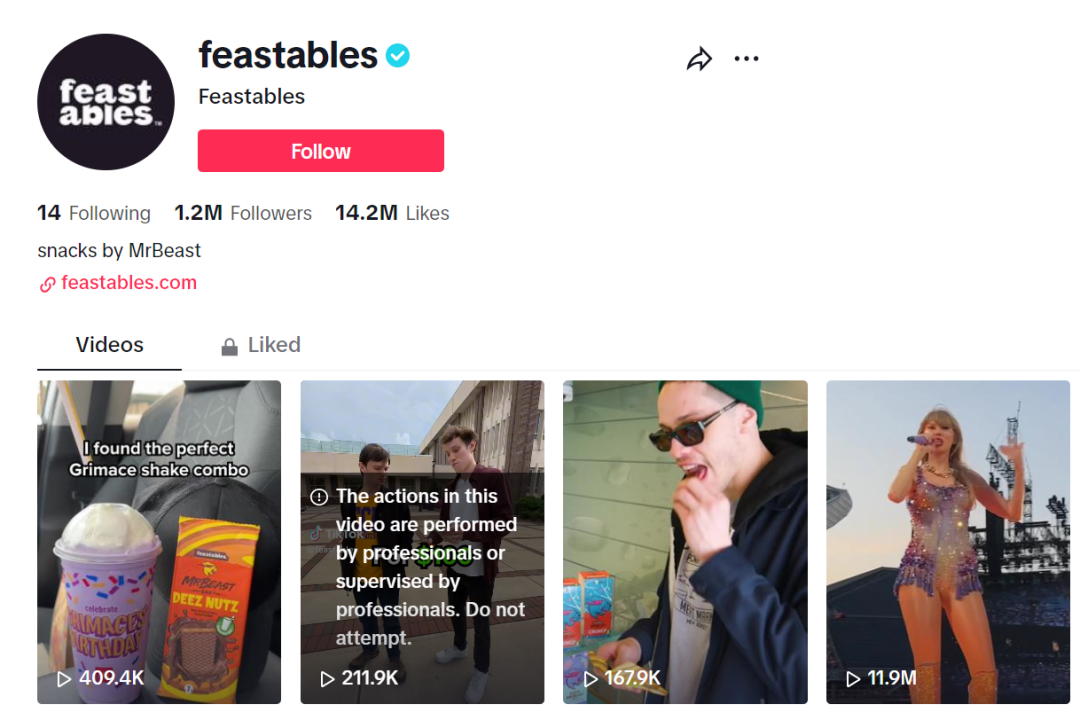
Task: Click play icon on 211.9K video
Action: 327,679
